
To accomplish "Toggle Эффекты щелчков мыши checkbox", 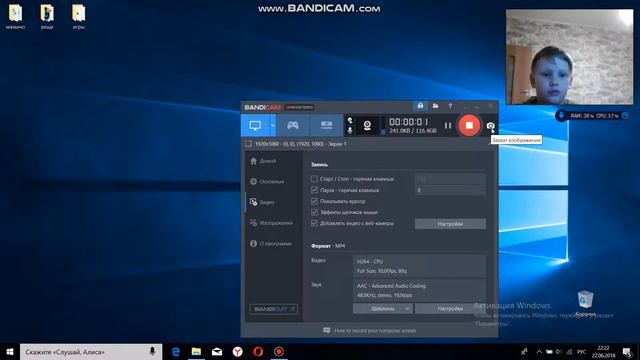I will (x=314, y=212).
